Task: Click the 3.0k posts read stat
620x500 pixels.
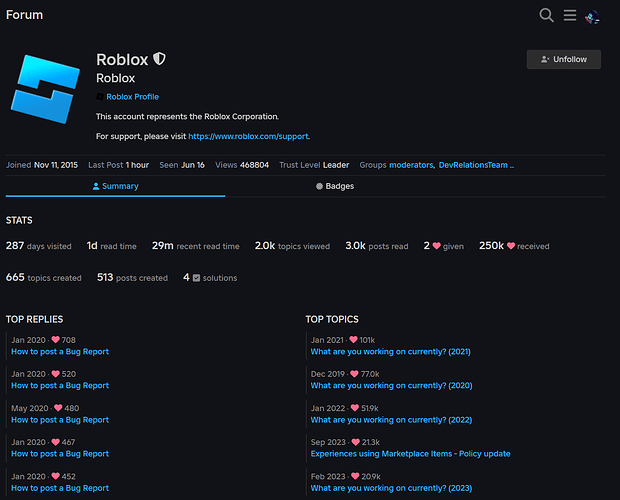Action: tap(377, 246)
